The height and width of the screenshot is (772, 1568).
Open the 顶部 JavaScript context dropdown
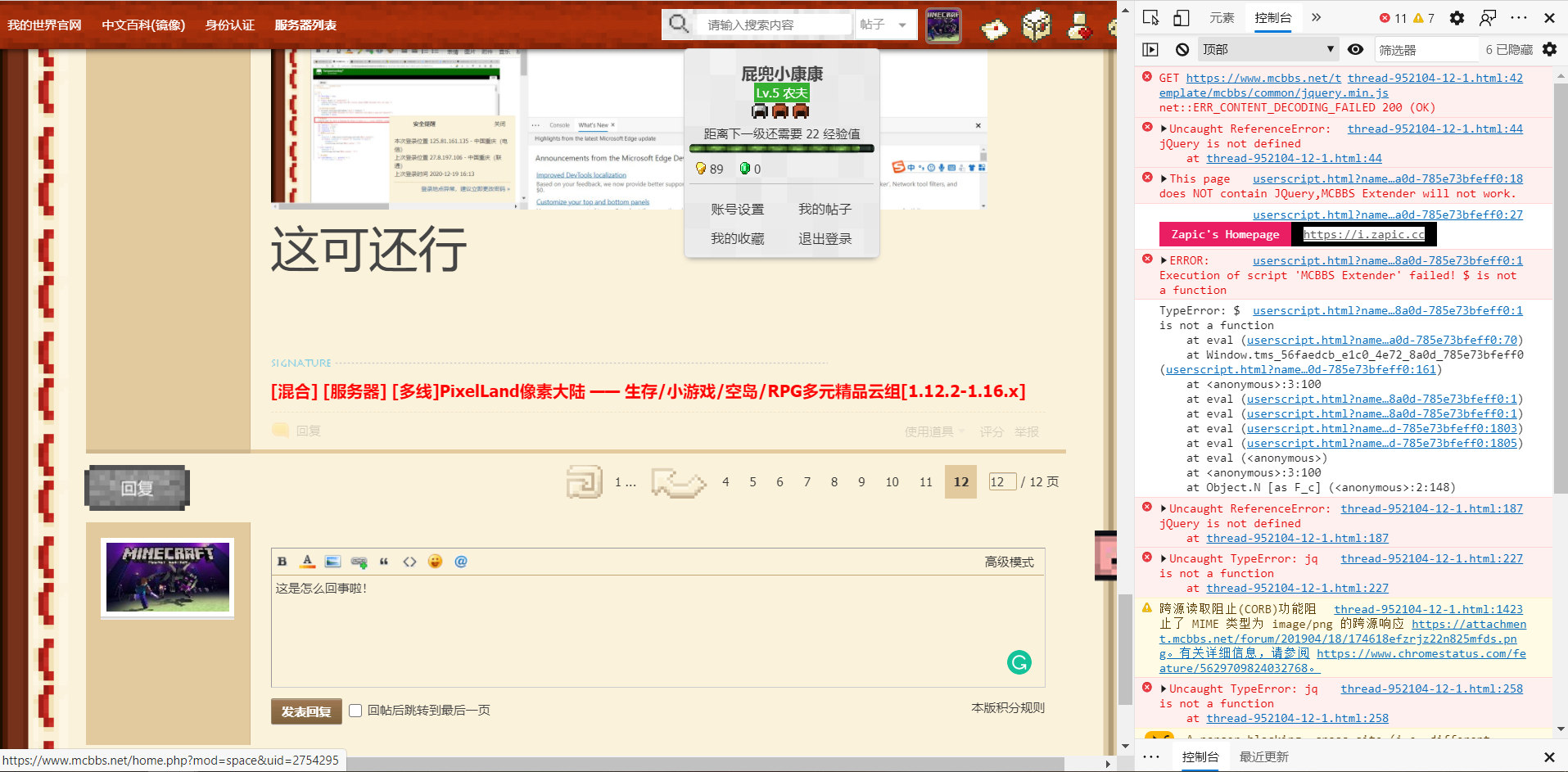[x=1268, y=49]
